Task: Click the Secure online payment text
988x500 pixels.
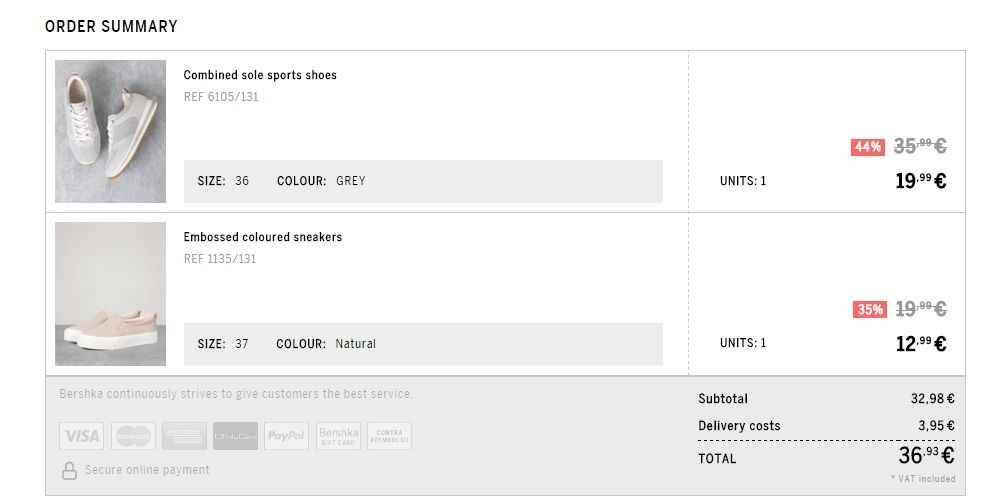Action: (x=147, y=470)
